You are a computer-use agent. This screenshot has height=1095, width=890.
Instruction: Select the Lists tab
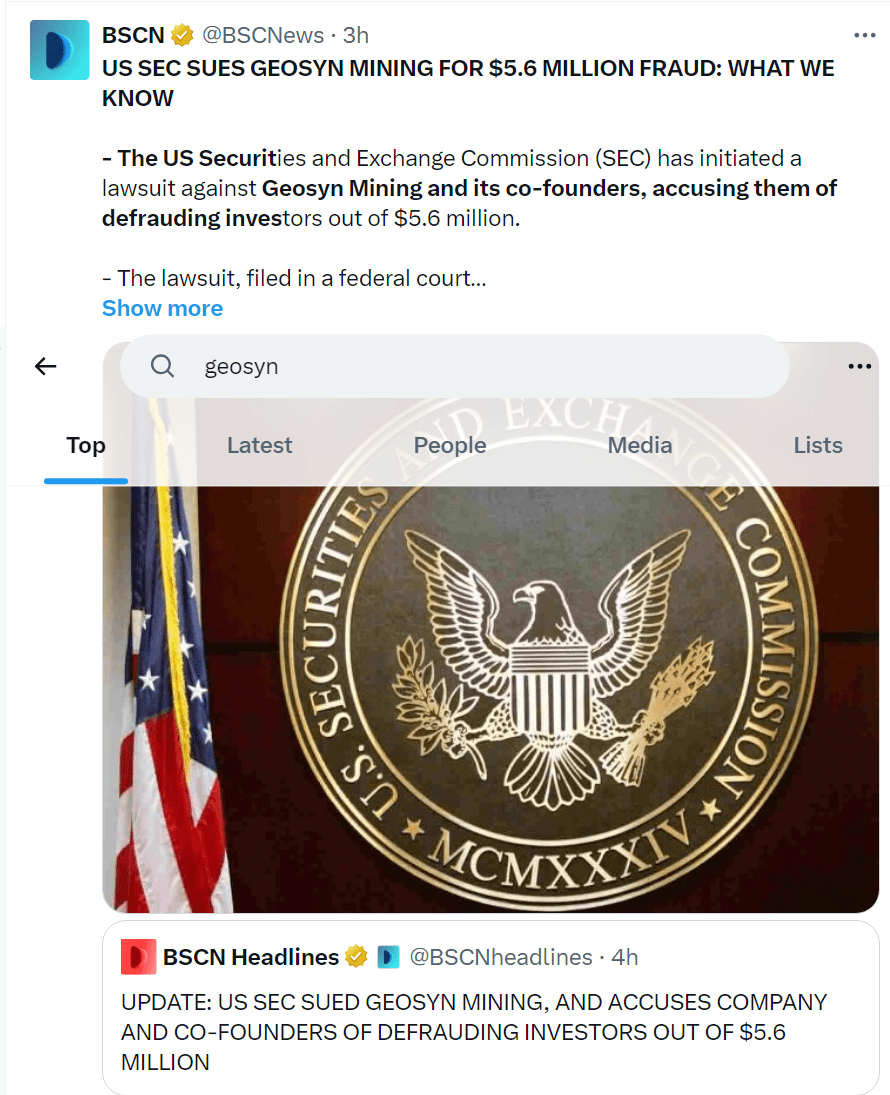(x=818, y=446)
